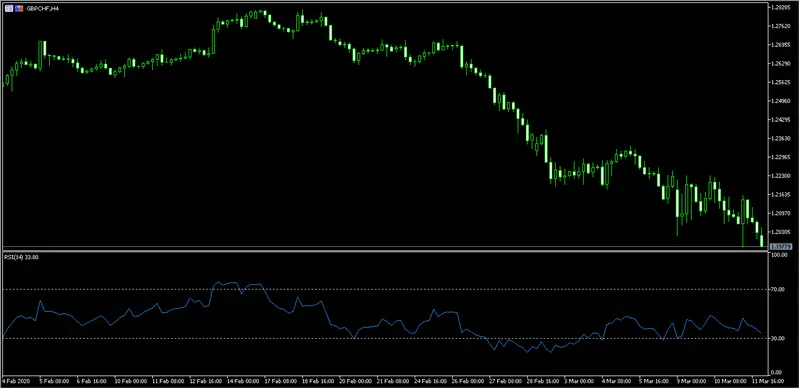
Task: Click the tall bullish candle near 12 Feb 16:00
Action: click(x=213, y=41)
